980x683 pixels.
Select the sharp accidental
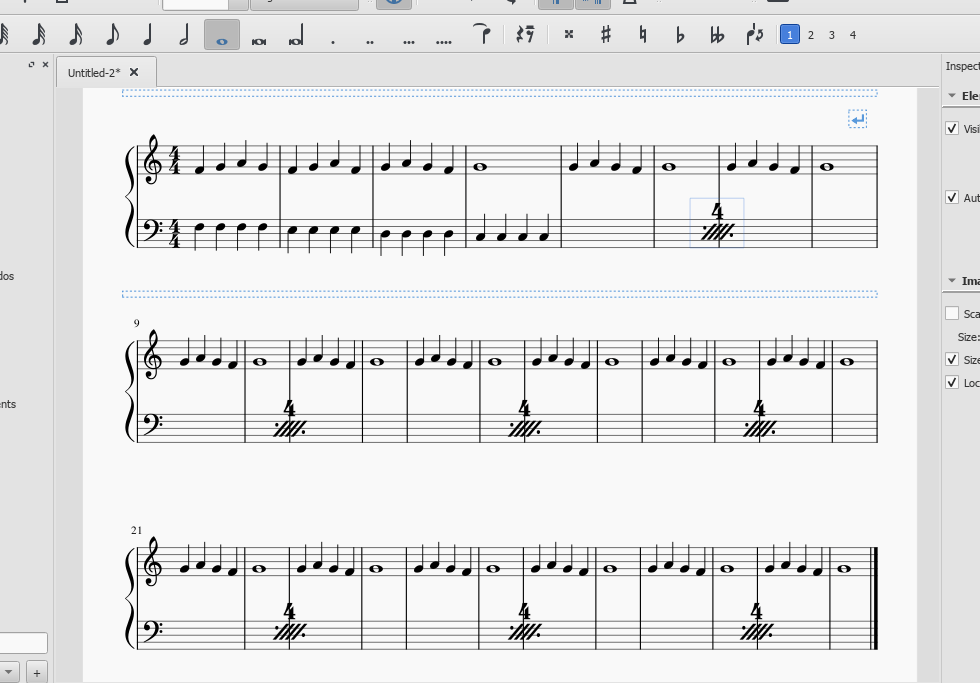[608, 34]
